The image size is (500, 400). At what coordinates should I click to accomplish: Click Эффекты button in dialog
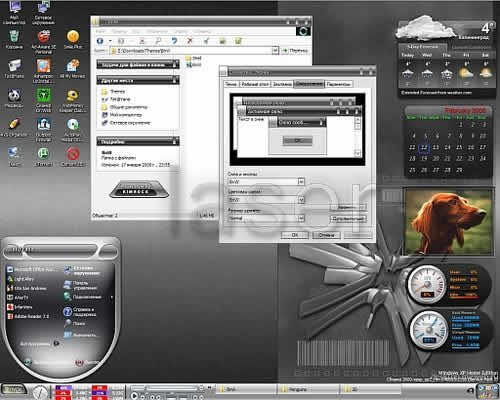coord(348,207)
